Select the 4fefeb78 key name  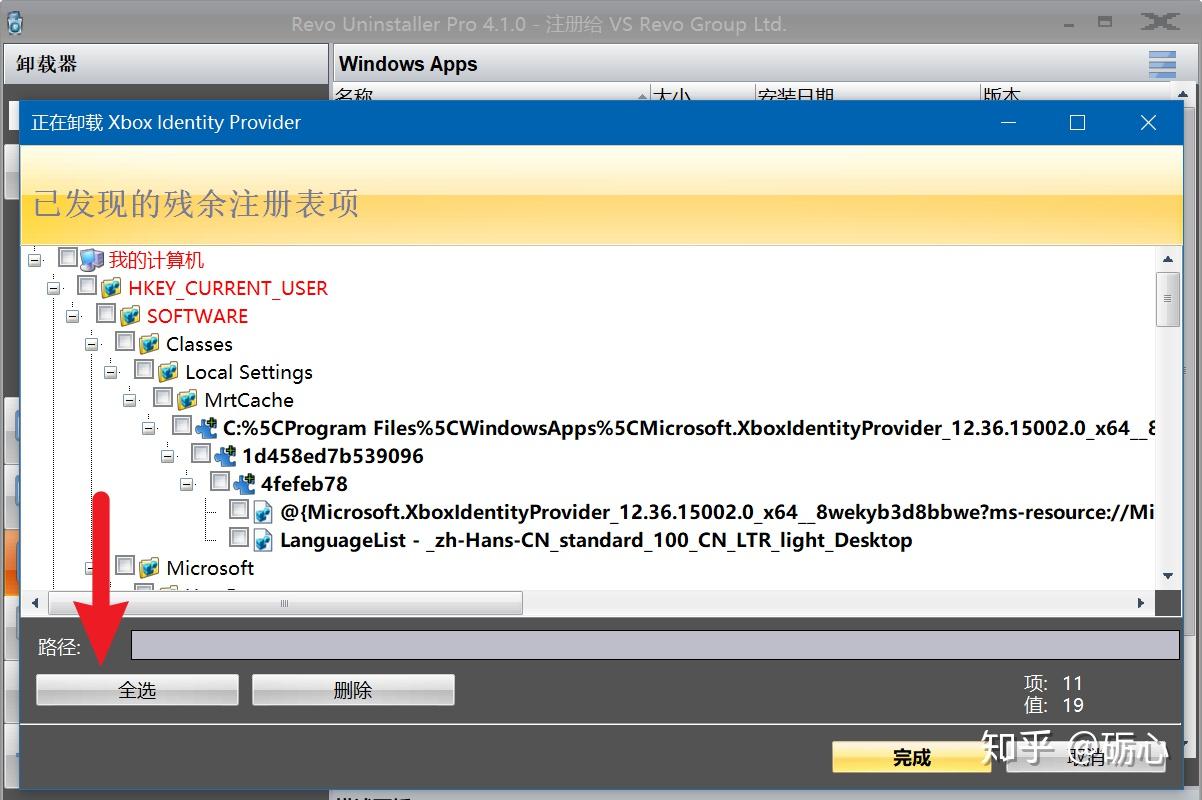(304, 484)
